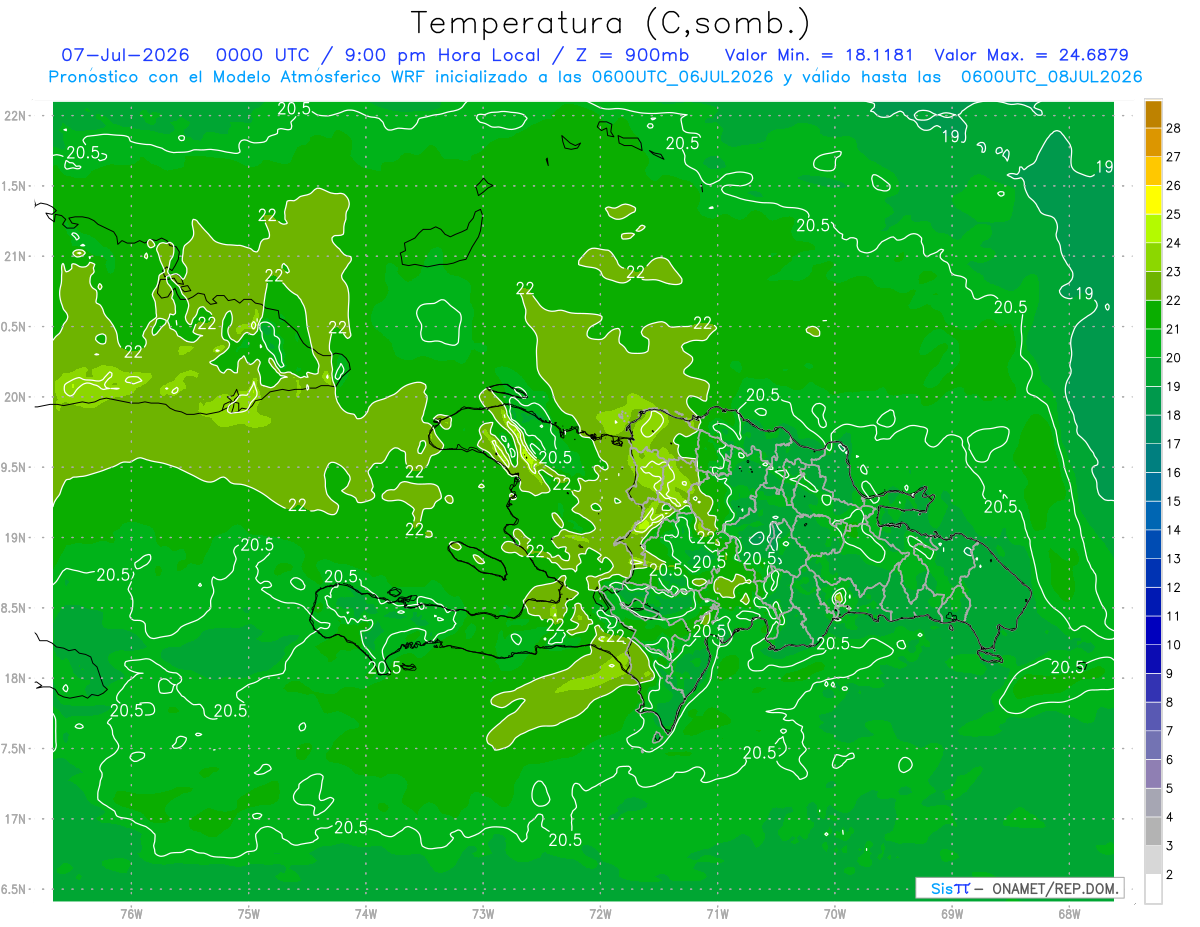Viewport: 1200px width, 927px height.
Task: Select the date text "07-Jul-2026"
Action: (125, 55)
